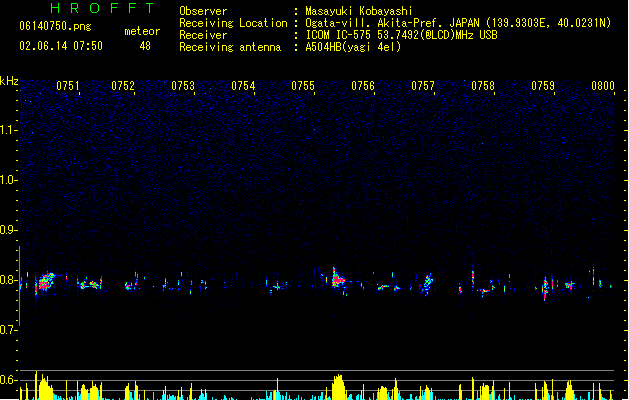Click the 'Receiving Location' label
The image size is (629, 400).
pyautogui.click(x=233, y=23)
